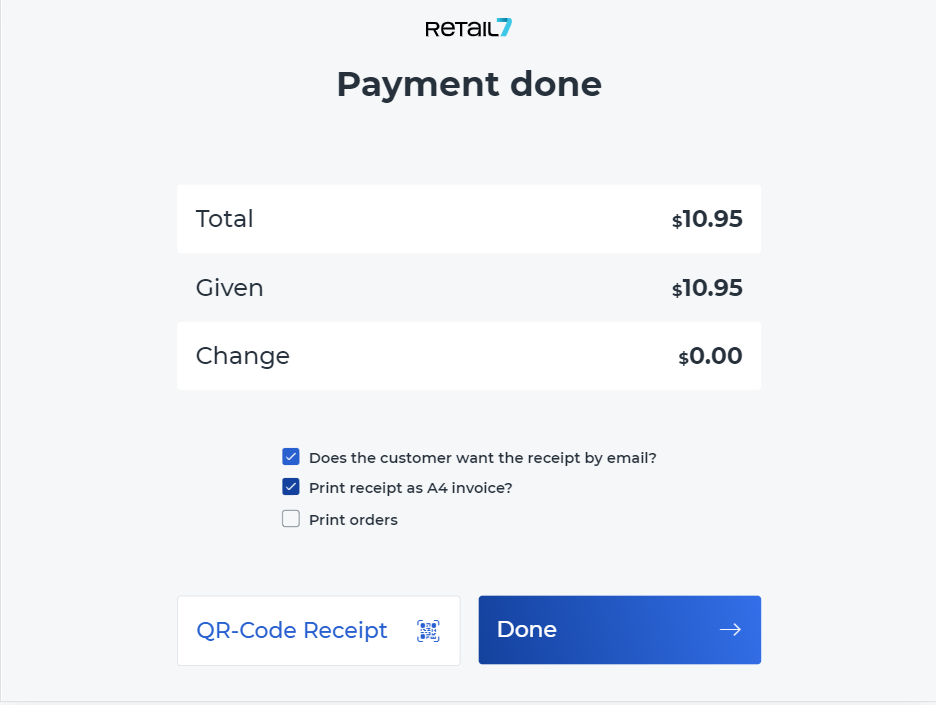Click the "RETAIL" wordmark text in header

point(459,30)
